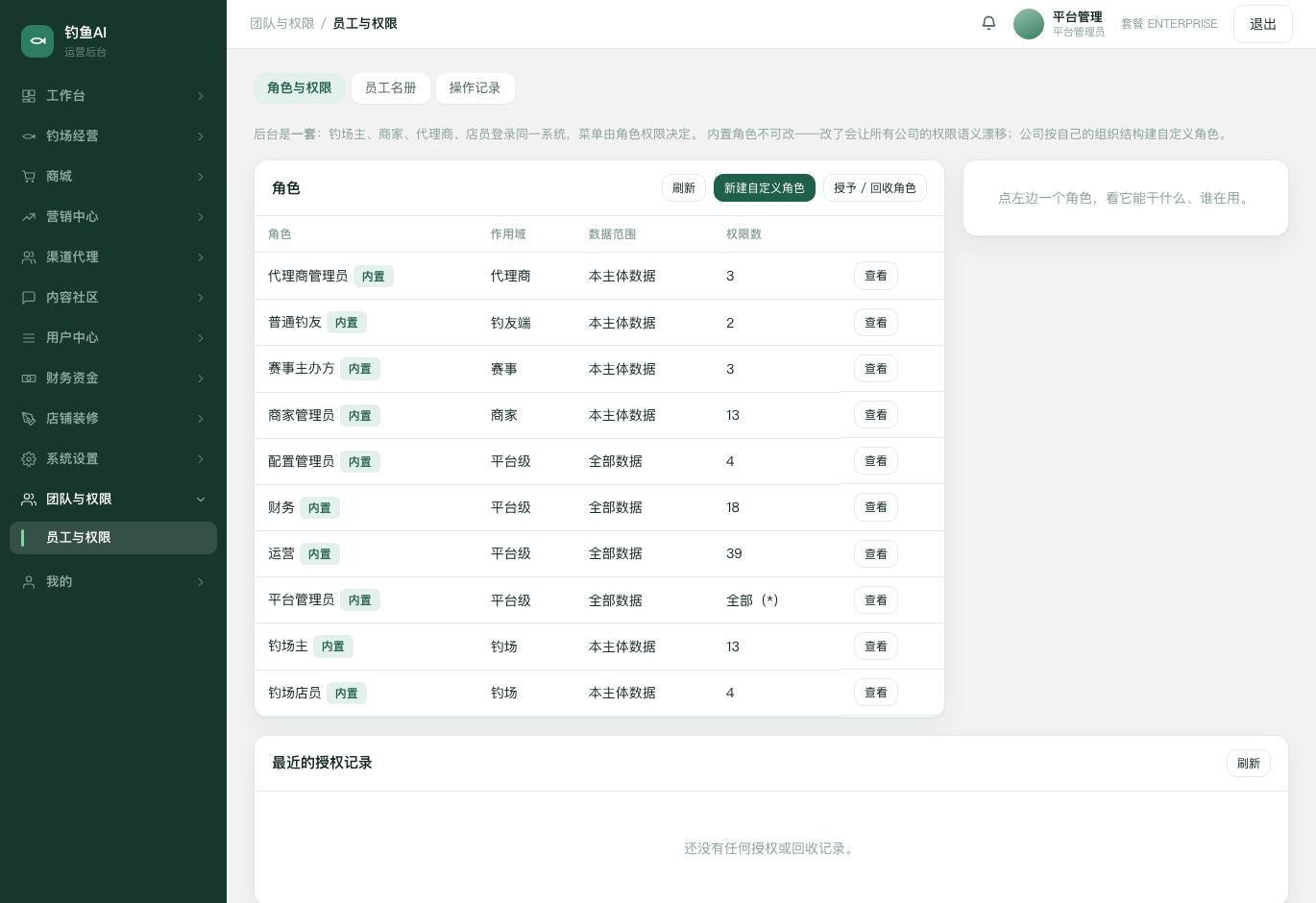Click 授予 / 回收角色 button
This screenshot has height=903, width=1316.
point(875,188)
